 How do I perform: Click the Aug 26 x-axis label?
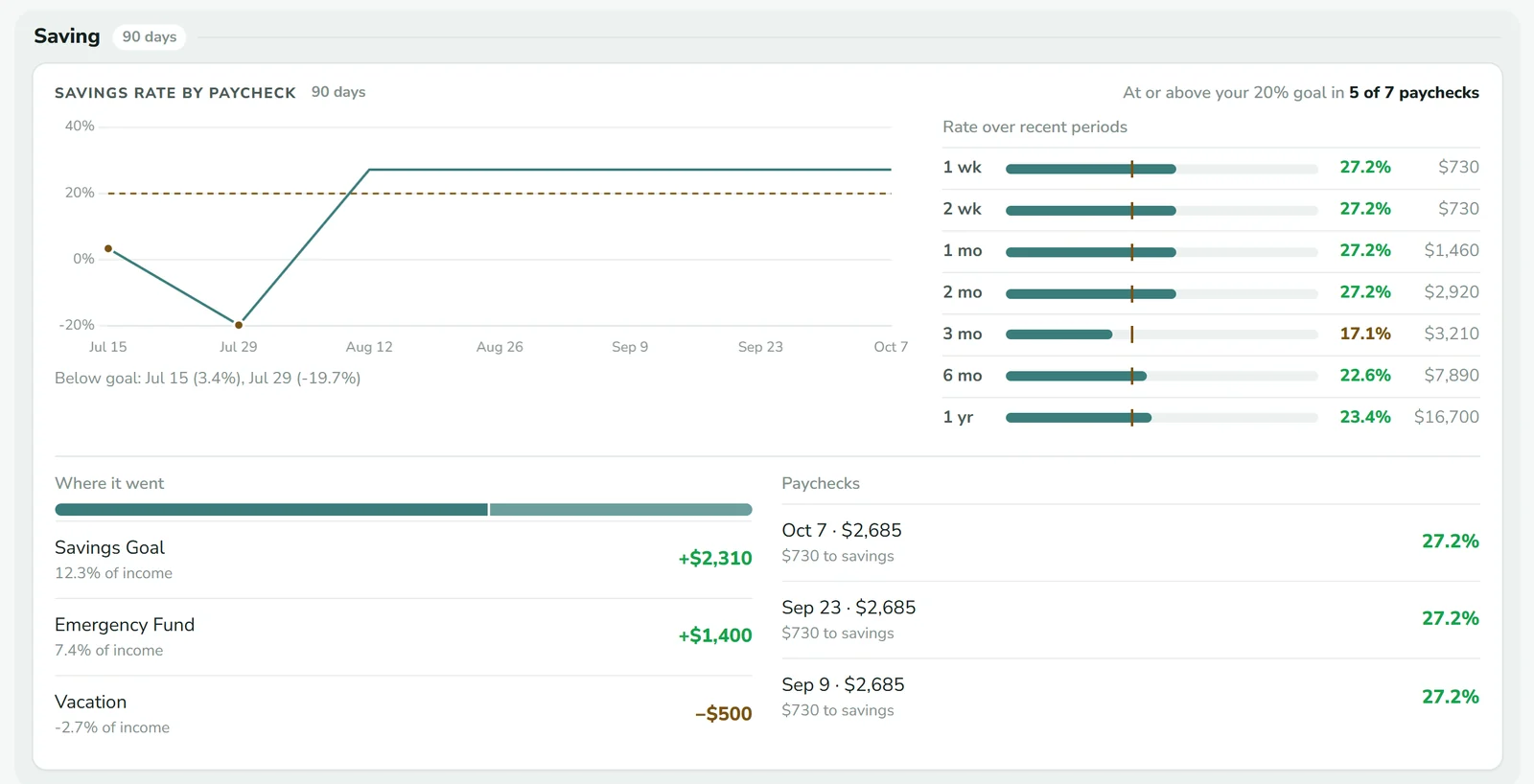pos(500,347)
